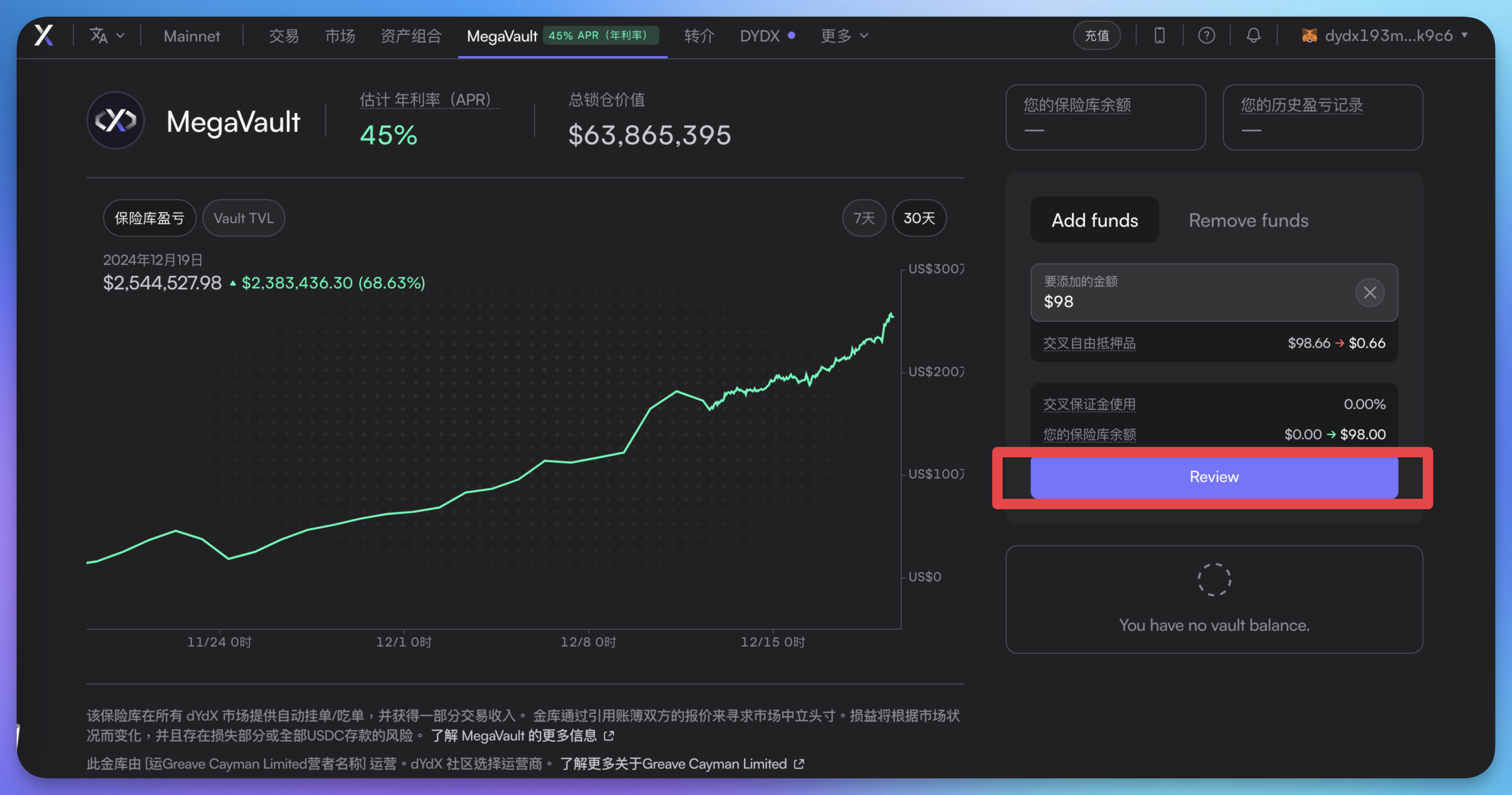
Task: Click the 总锁仓价值 label
Action: 606,100
